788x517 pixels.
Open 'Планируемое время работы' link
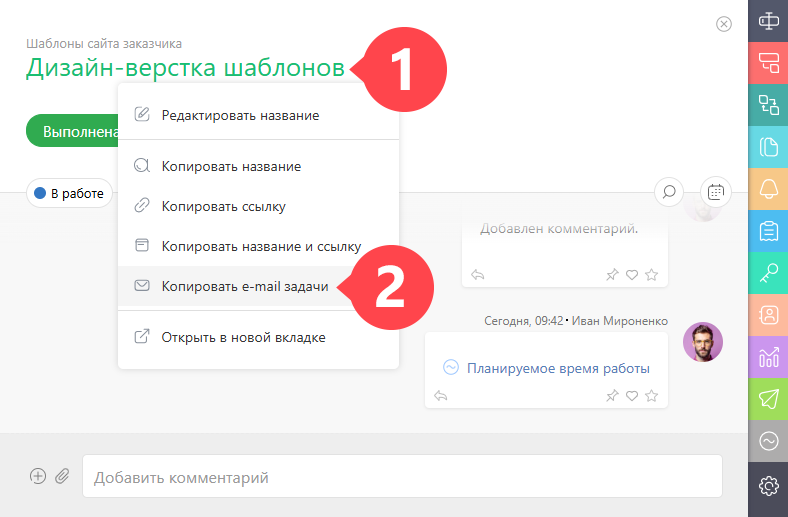click(558, 368)
